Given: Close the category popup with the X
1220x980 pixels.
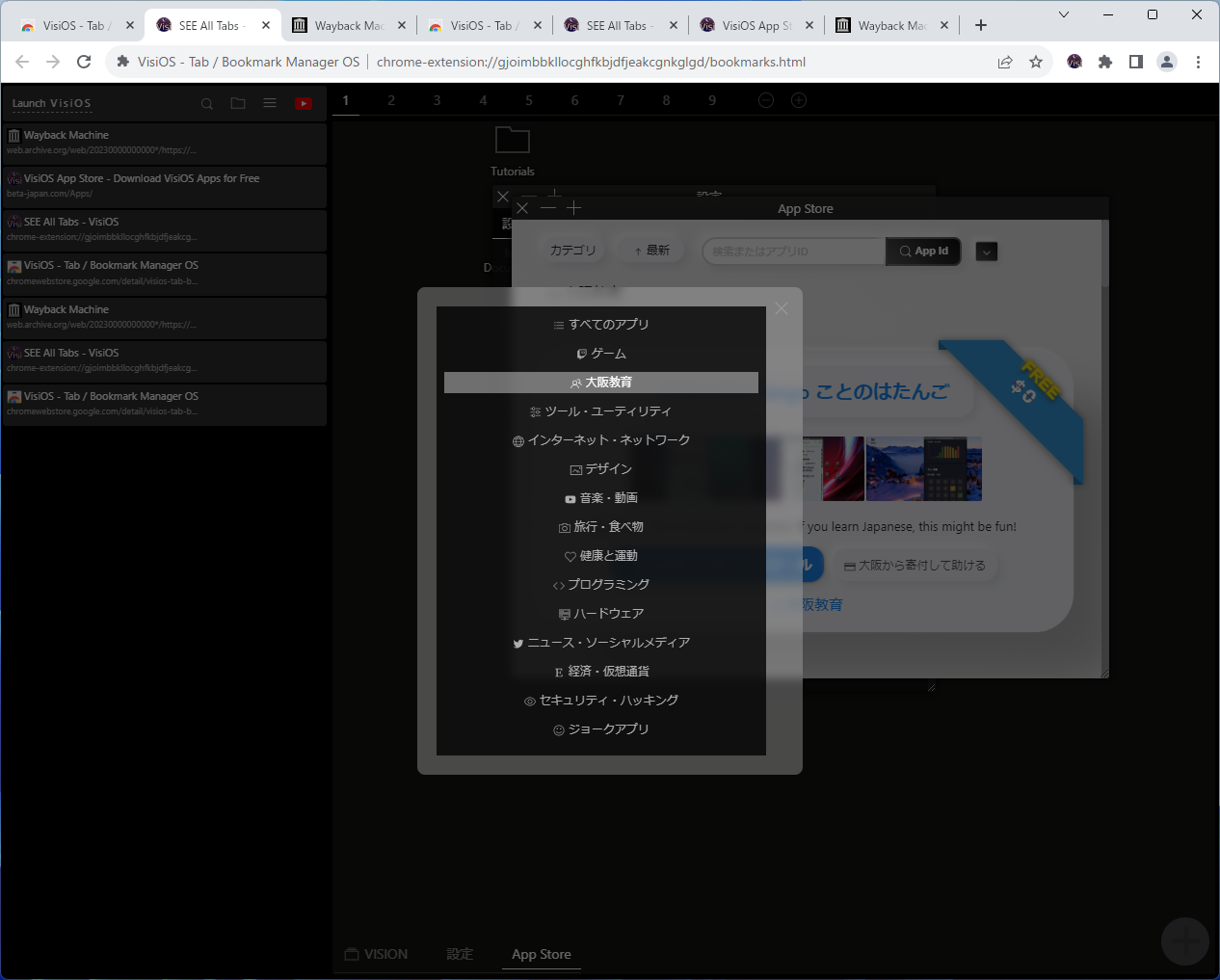Looking at the screenshot, I should tap(782, 308).
